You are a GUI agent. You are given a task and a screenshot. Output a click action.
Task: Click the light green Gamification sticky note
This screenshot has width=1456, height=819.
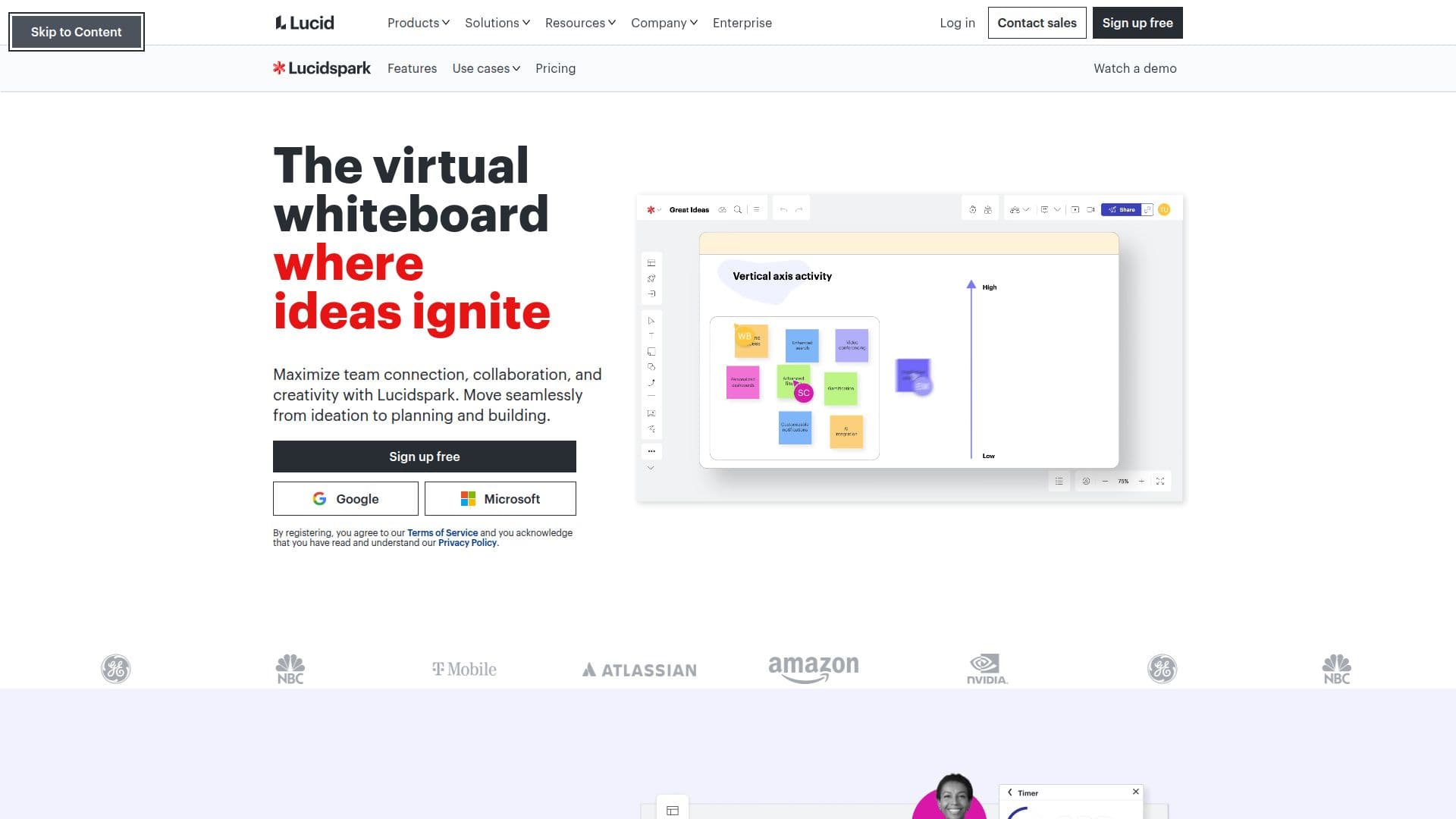coord(840,388)
